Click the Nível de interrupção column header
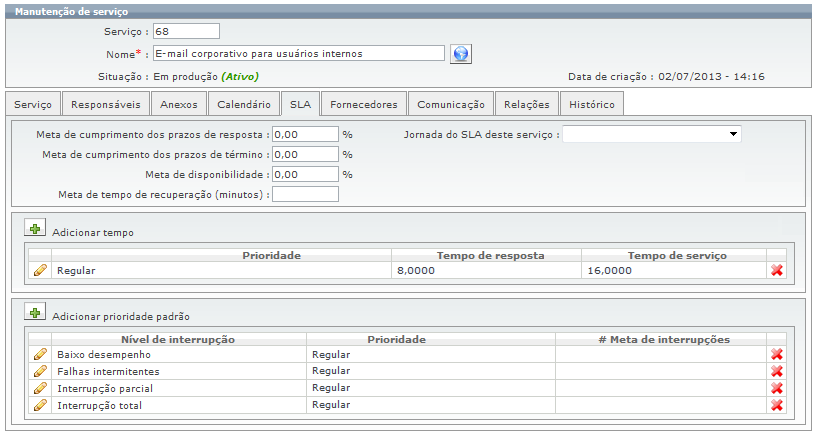The image size is (817, 436). click(x=178, y=340)
